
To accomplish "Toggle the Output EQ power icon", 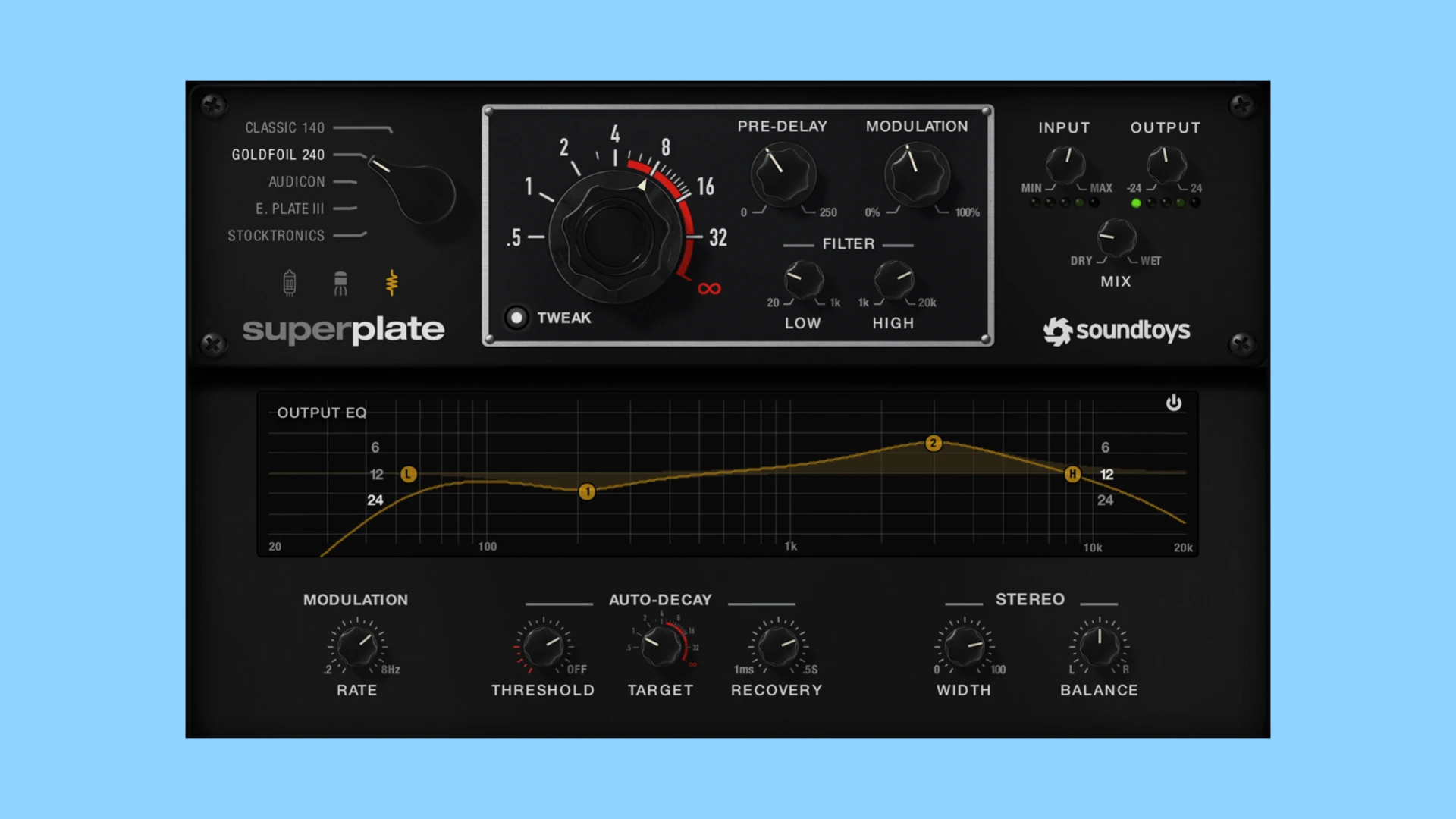I will [x=1173, y=403].
